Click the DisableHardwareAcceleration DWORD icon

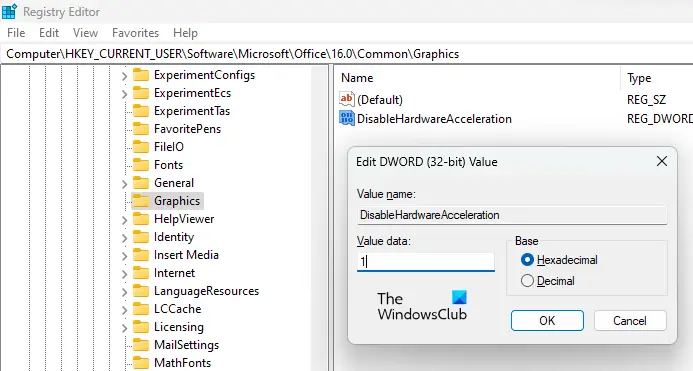click(x=347, y=118)
